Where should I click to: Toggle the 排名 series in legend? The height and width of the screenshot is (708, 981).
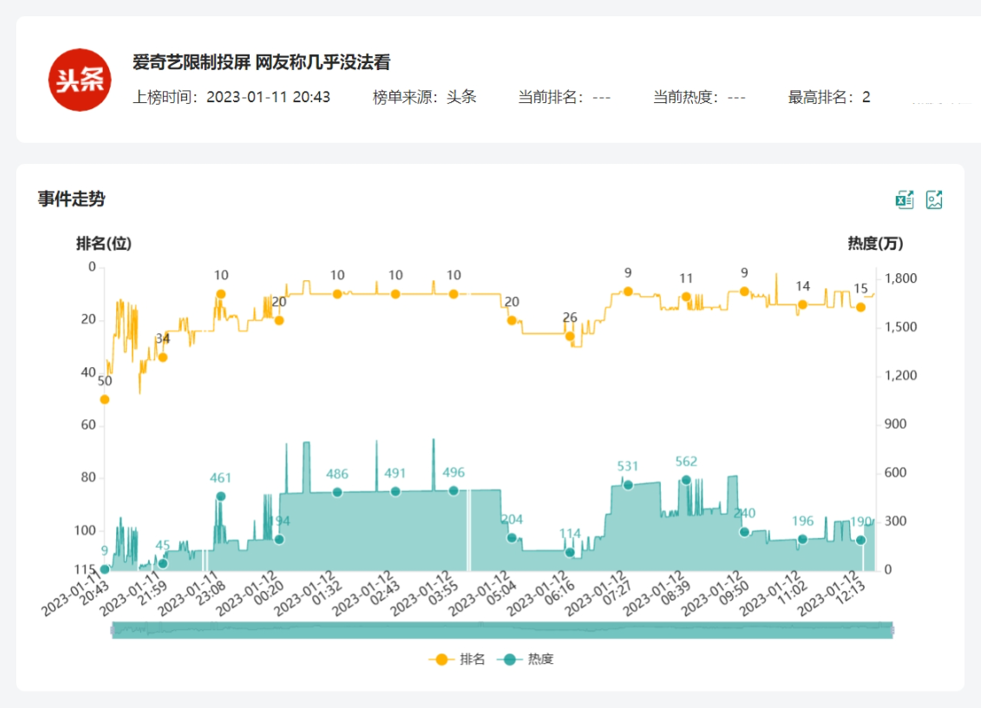click(458, 659)
